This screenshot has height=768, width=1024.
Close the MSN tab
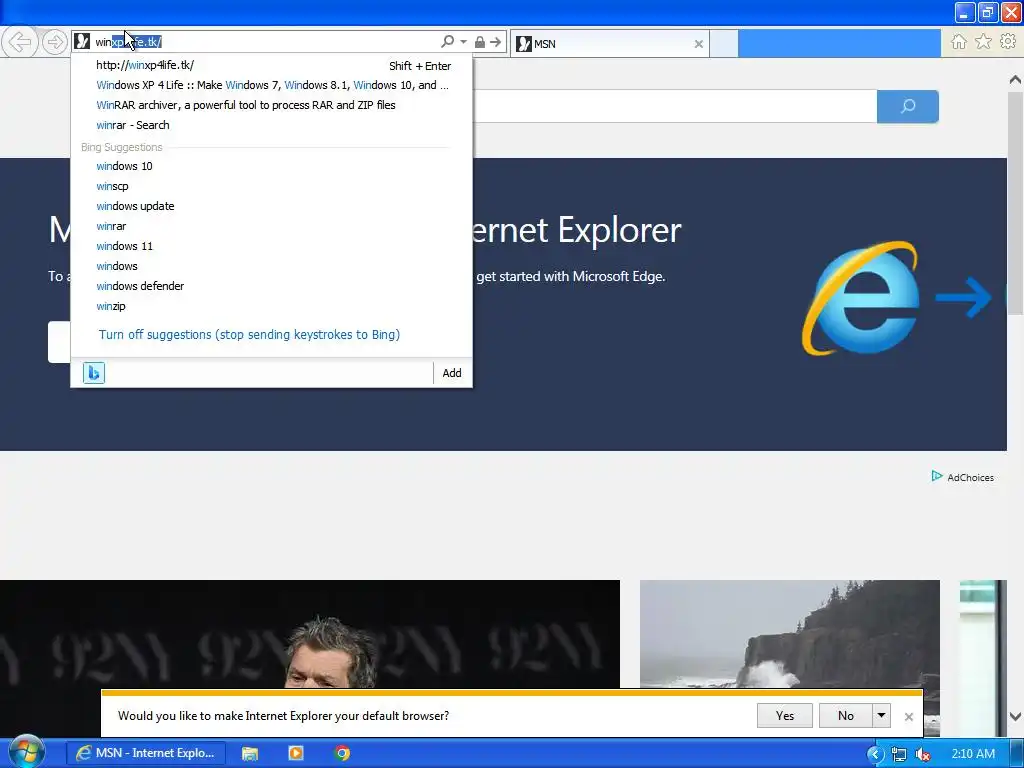(x=699, y=44)
